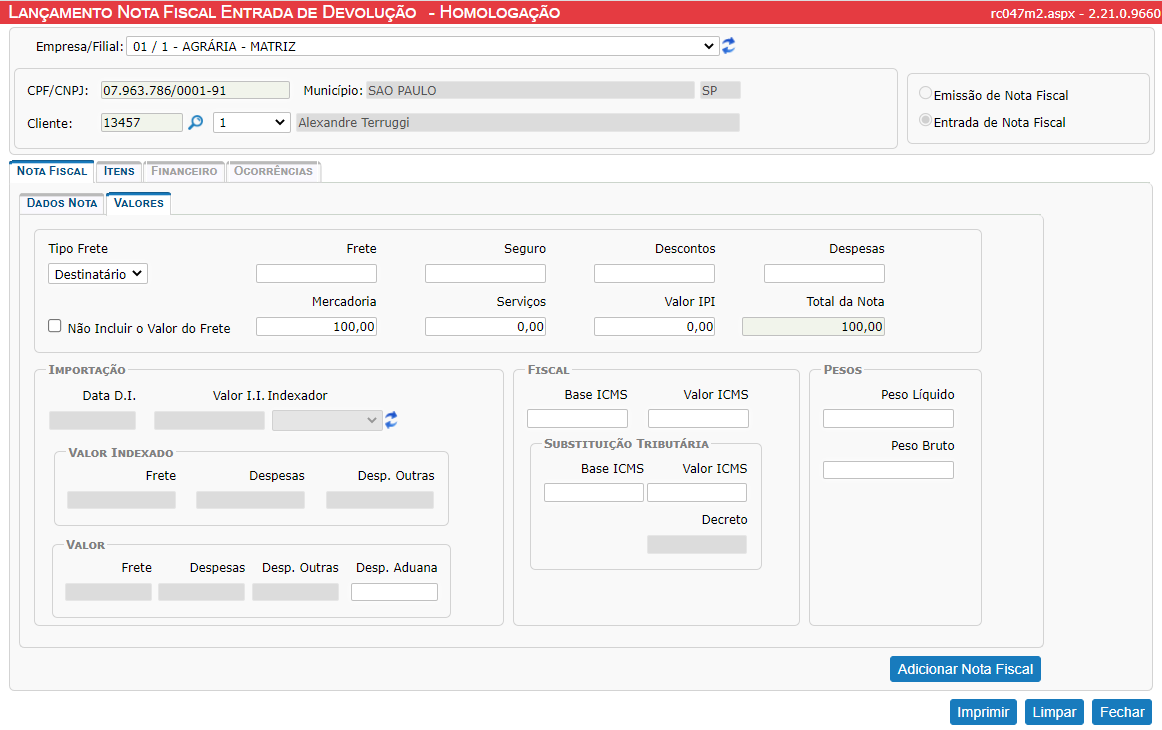This screenshot has width=1162, height=730.
Task: Open the Empresa/Filial dropdown
Action: tap(422, 46)
